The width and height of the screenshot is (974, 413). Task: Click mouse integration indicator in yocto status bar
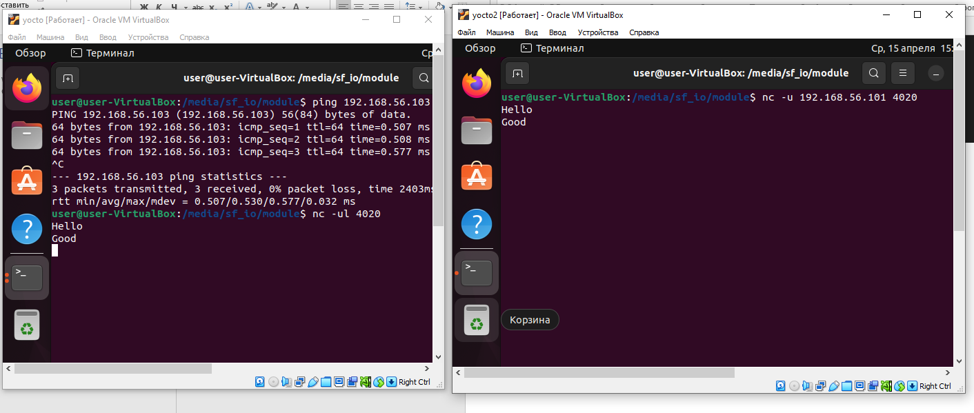coord(378,381)
